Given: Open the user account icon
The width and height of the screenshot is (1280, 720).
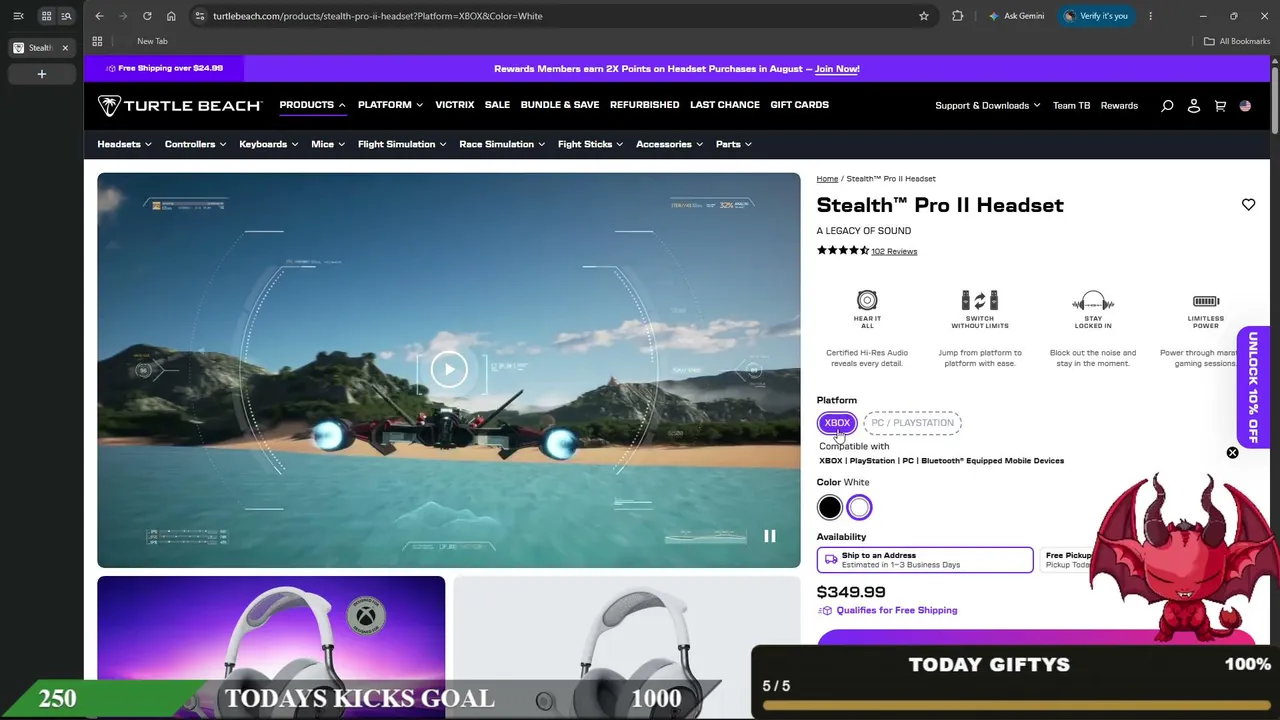Looking at the screenshot, I should 1194,106.
